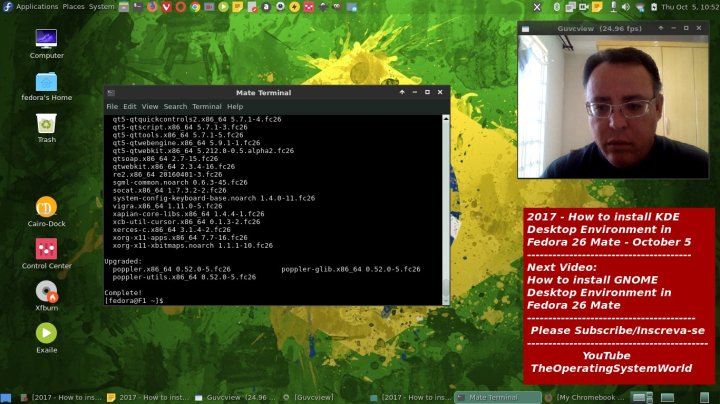This screenshot has height=404, width=720.
Task: Launch Vivaldi browser from the top panel
Action: [x=166, y=6]
